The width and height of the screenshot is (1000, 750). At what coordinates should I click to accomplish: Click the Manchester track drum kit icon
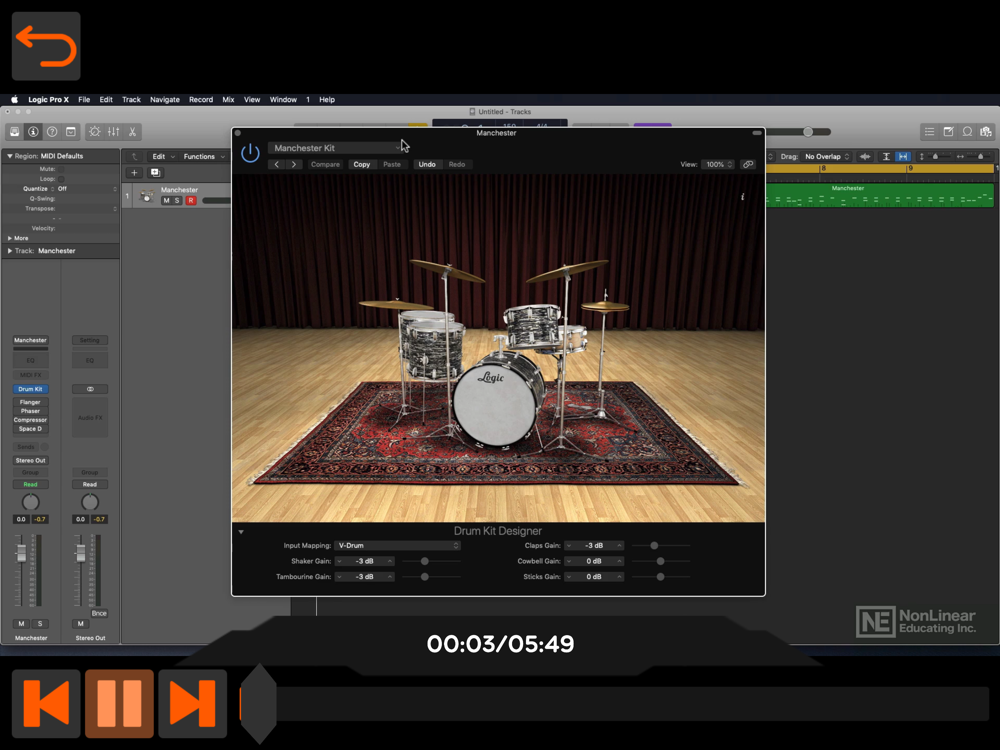point(147,196)
